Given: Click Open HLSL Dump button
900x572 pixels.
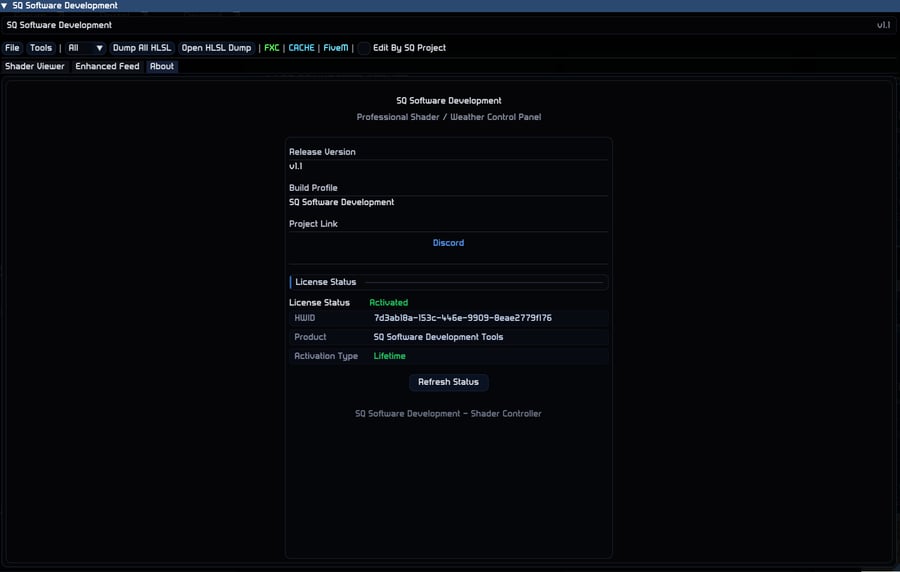Looking at the screenshot, I should (x=216, y=48).
